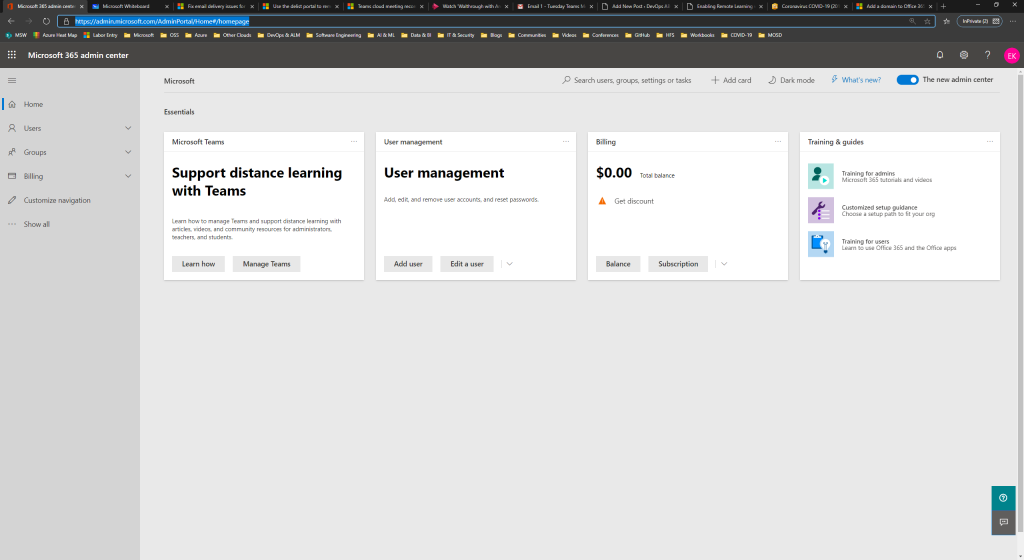The width and height of the screenshot is (1024, 560).
Task: Switch to the Add New Post DevOps tab
Action: (x=640, y=6)
